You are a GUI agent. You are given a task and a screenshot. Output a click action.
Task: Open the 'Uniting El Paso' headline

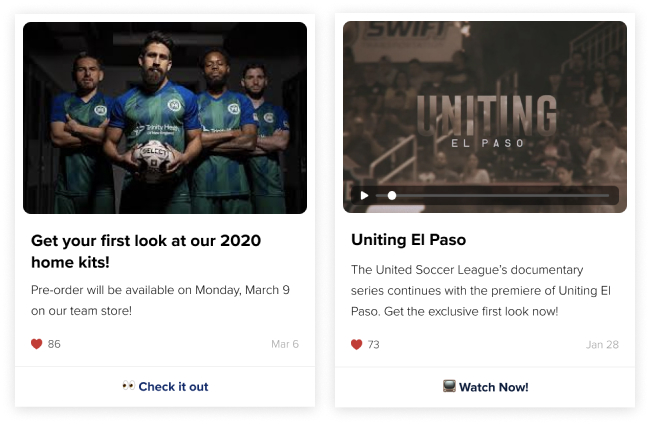[x=408, y=240]
